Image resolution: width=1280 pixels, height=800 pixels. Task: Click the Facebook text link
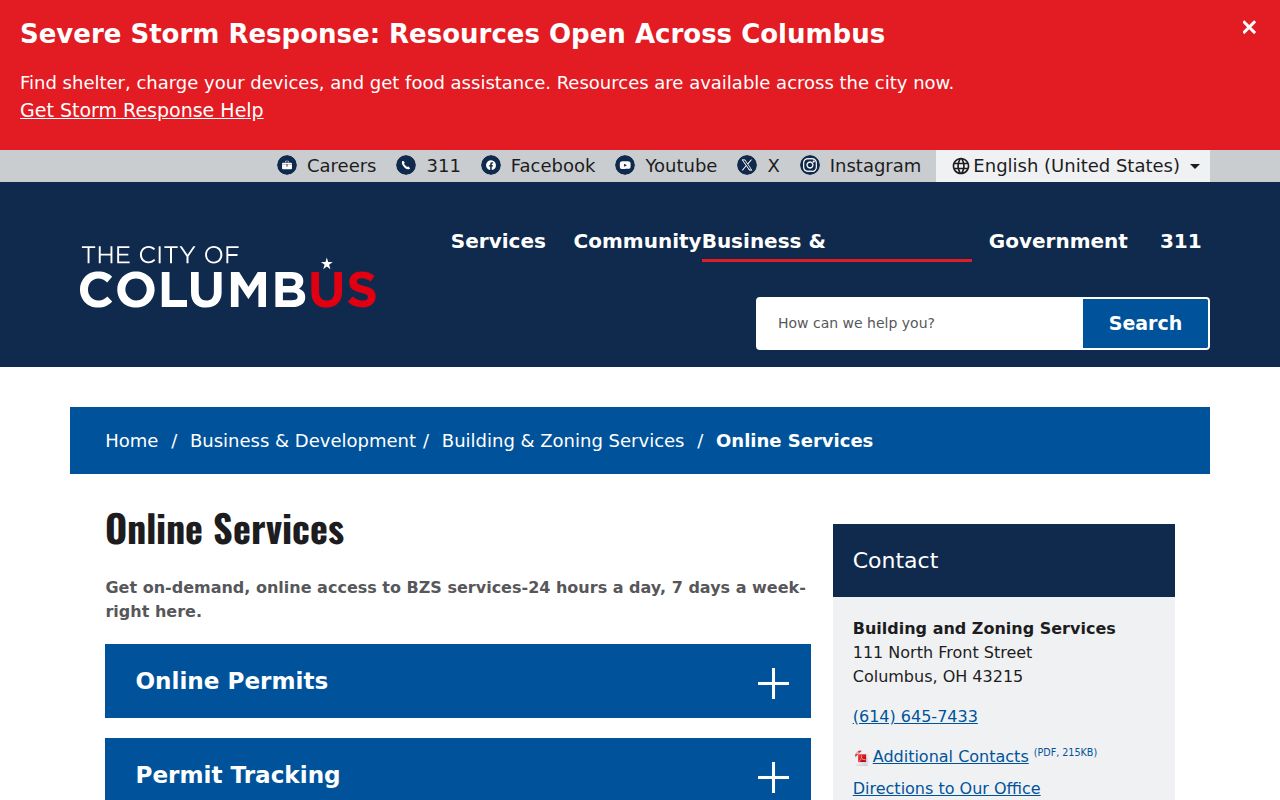[x=553, y=166]
